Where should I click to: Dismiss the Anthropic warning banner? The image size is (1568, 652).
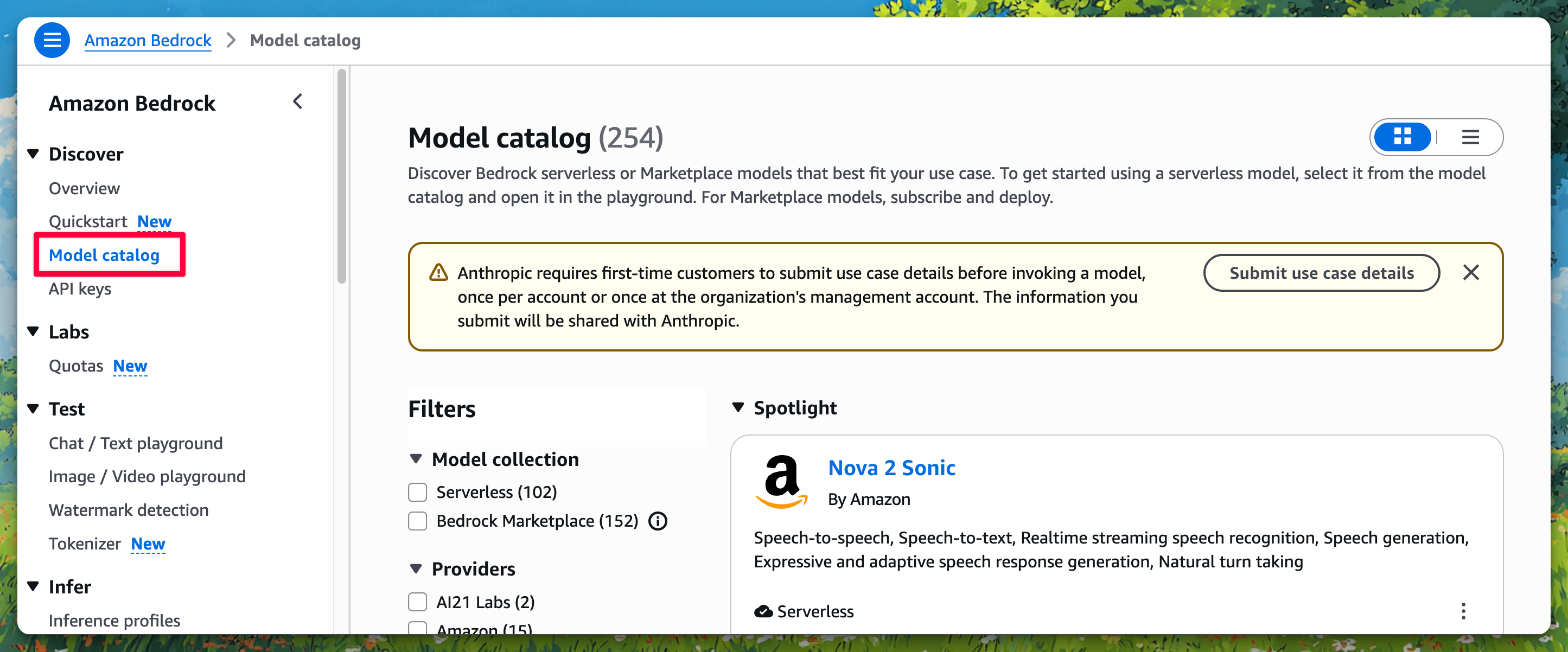[1470, 273]
